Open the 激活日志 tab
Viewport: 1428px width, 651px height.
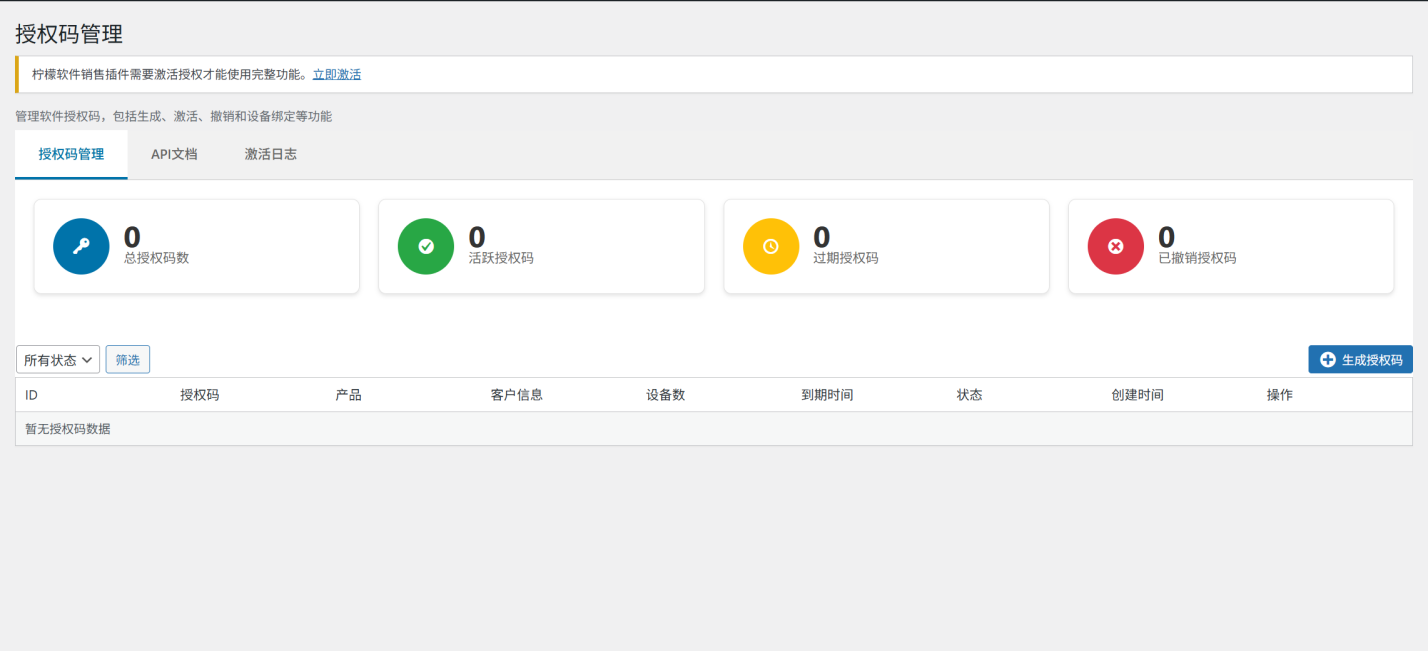click(x=270, y=155)
